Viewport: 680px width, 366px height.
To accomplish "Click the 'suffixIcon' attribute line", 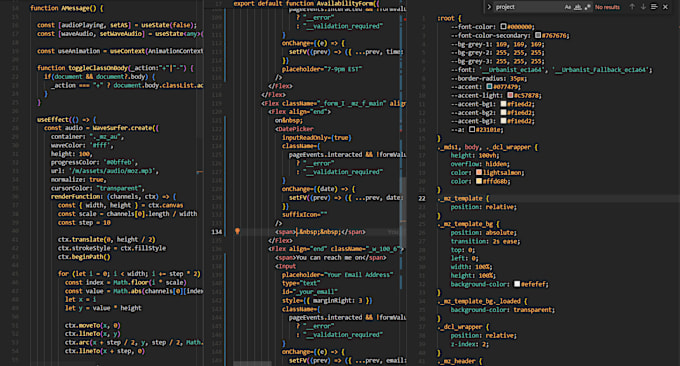I will (x=304, y=215).
